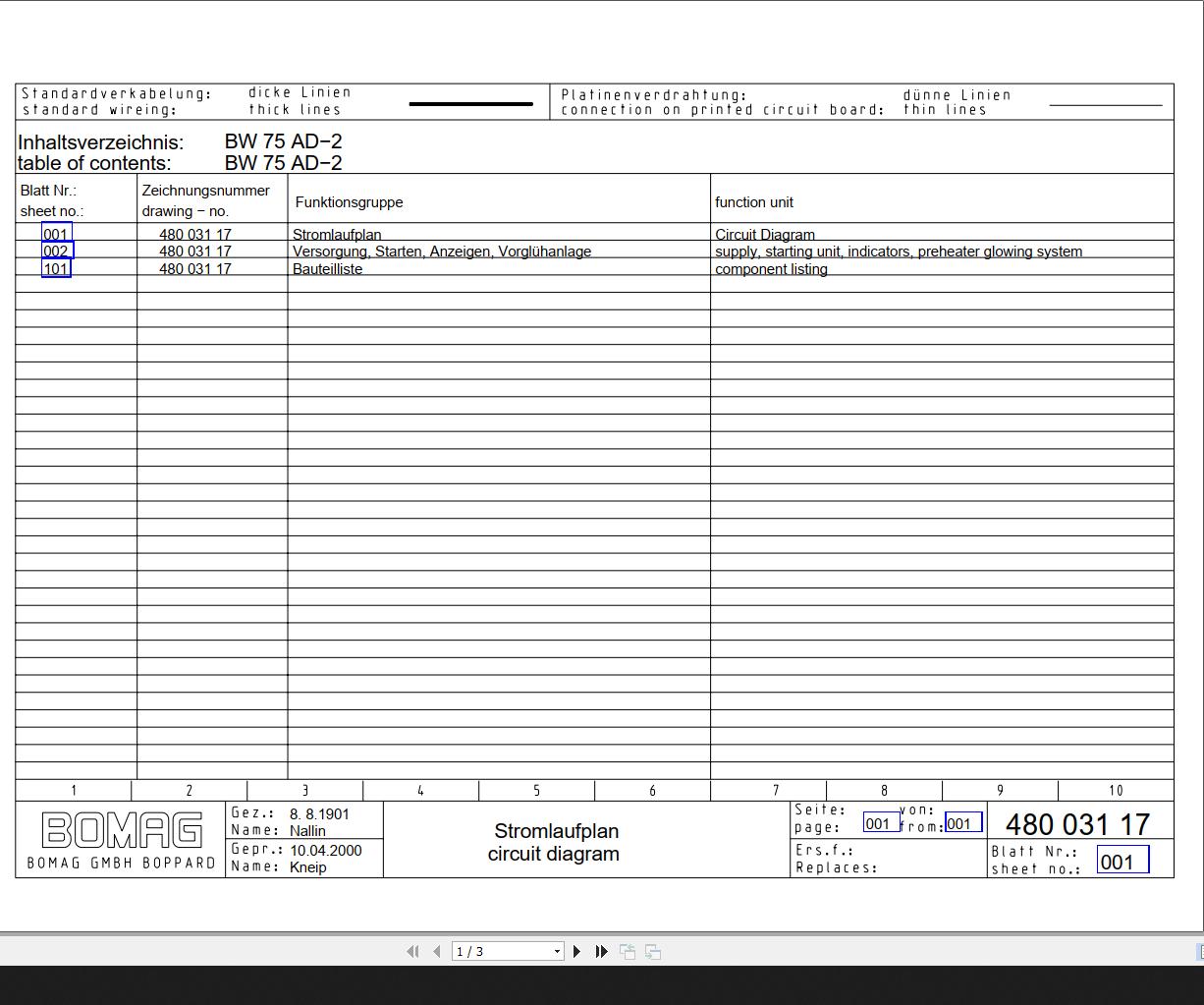1204x1005 pixels.
Task: Jump to the first page icon
Action: (412, 951)
